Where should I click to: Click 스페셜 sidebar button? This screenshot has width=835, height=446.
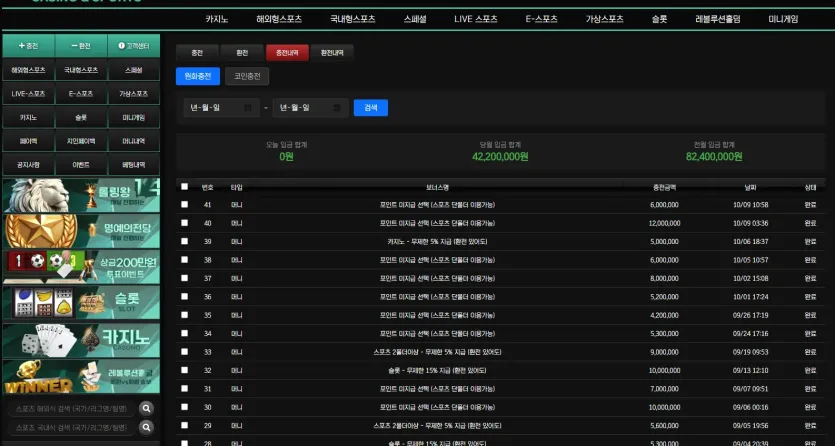click(x=134, y=70)
